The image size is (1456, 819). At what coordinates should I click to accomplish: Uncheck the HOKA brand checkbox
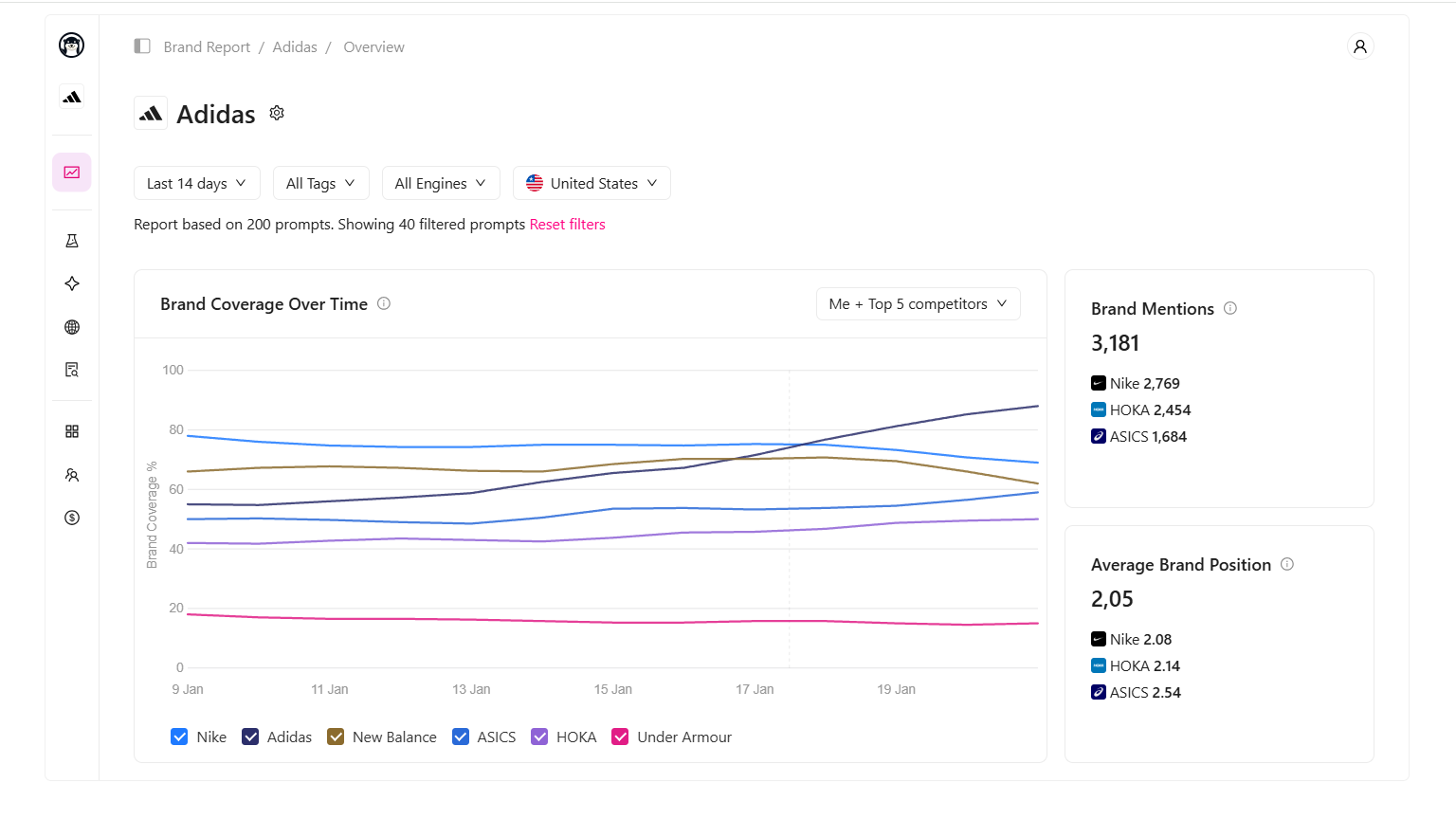coord(539,736)
